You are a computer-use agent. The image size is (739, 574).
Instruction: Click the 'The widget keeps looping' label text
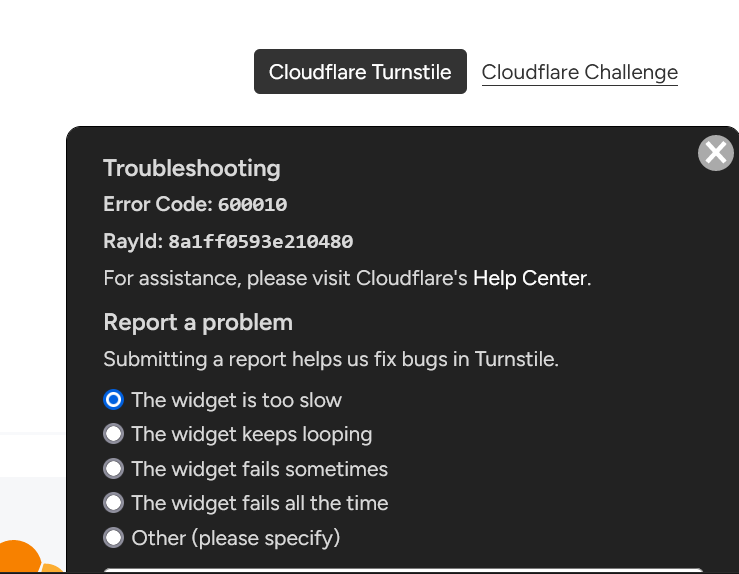pos(252,435)
